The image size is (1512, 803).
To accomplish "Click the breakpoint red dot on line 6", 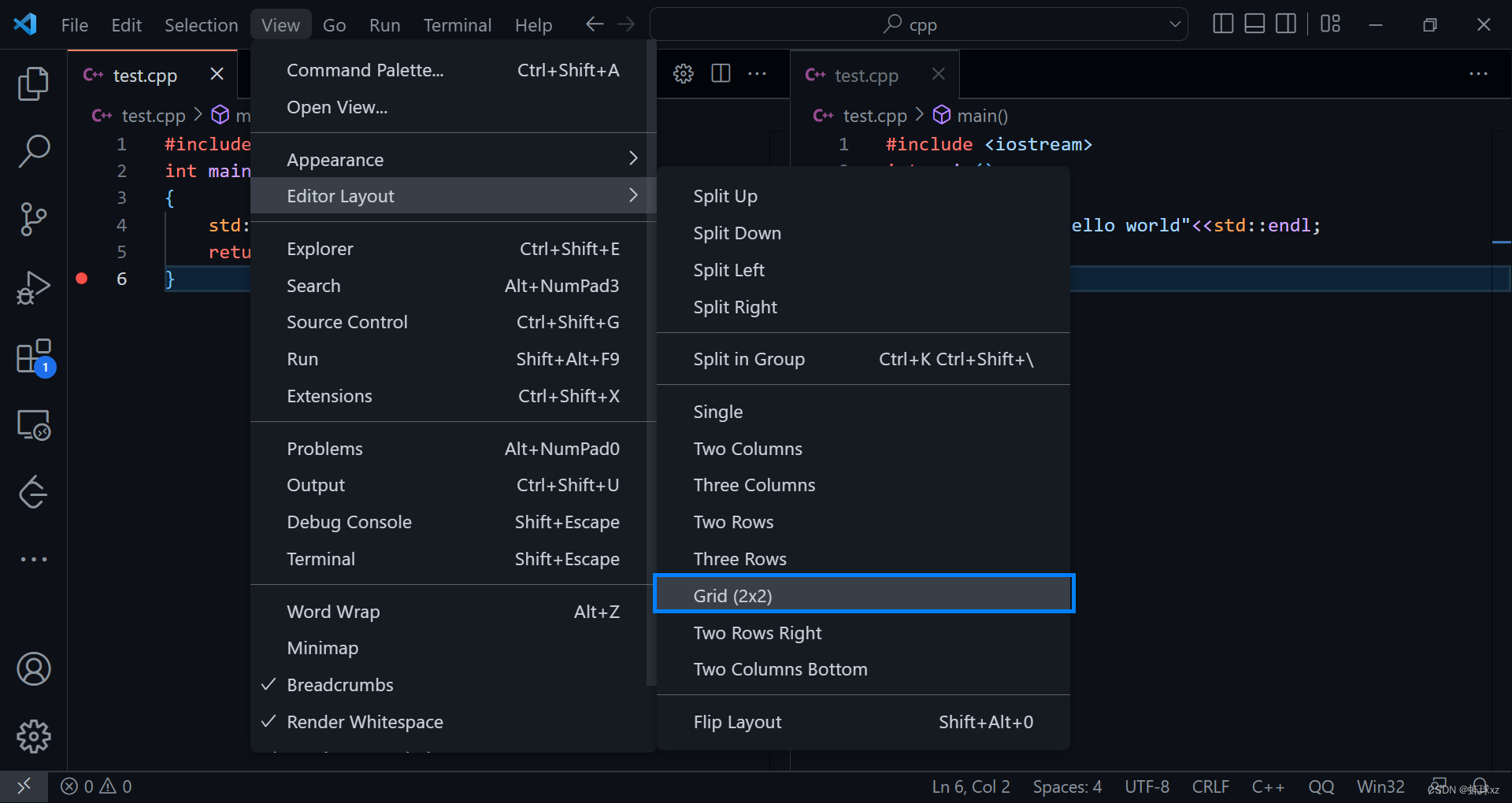I will (x=82, y=279).
